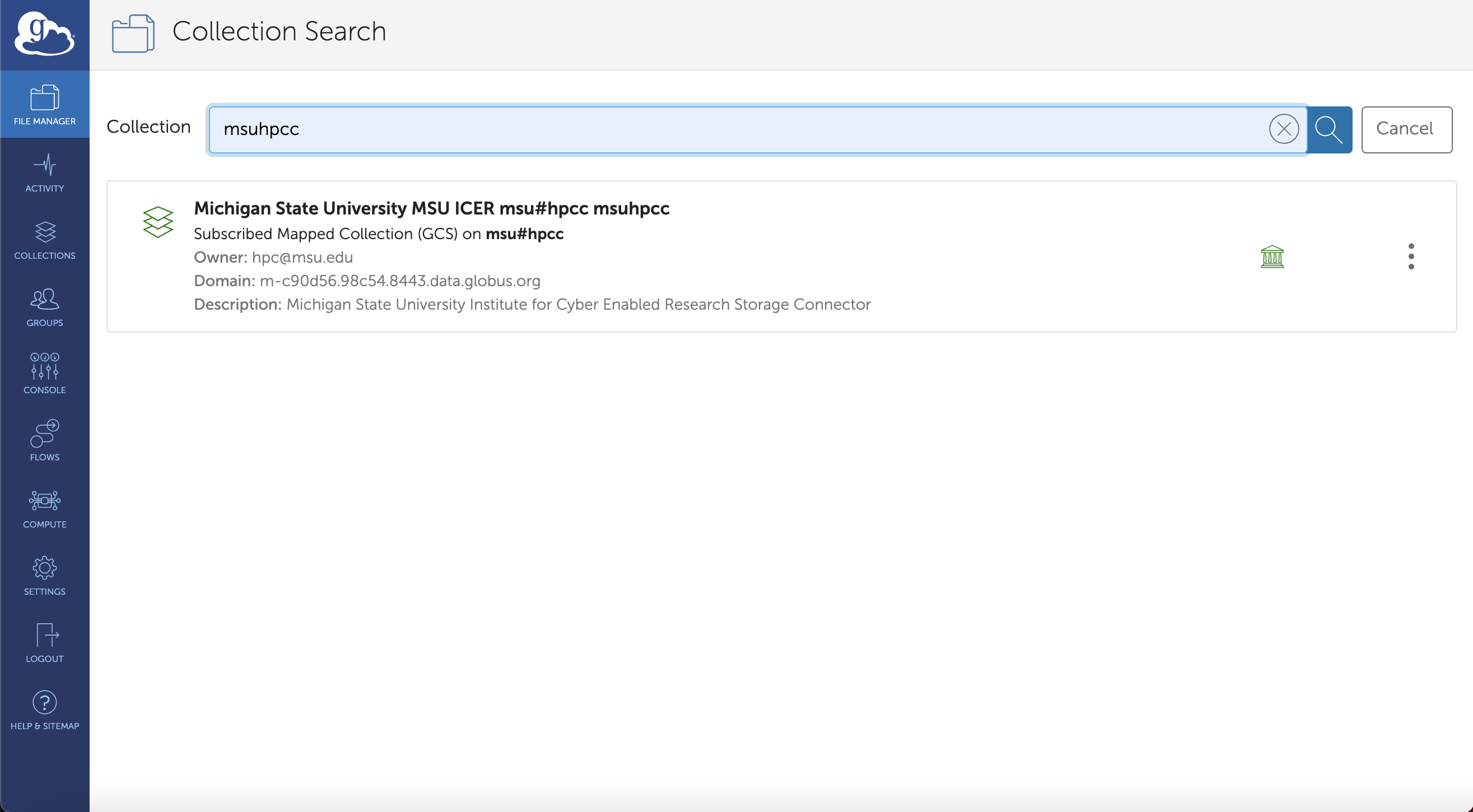Viewport: 1473px width, 812px height.
Task: Open the Groups section
Action: 45,307
